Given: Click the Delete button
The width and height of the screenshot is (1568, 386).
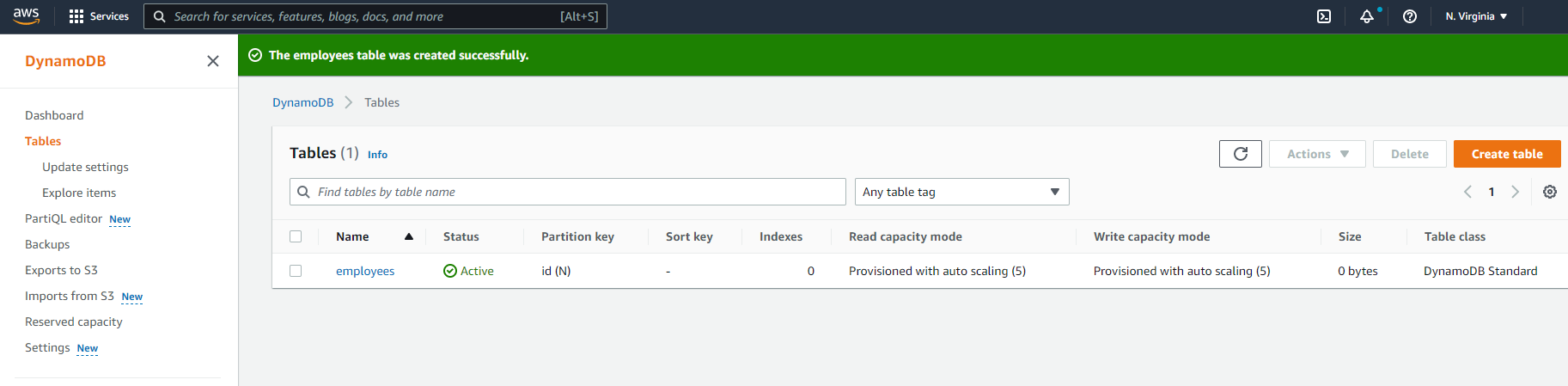Looking at the screenshot, I should (x=1410, y=154).
